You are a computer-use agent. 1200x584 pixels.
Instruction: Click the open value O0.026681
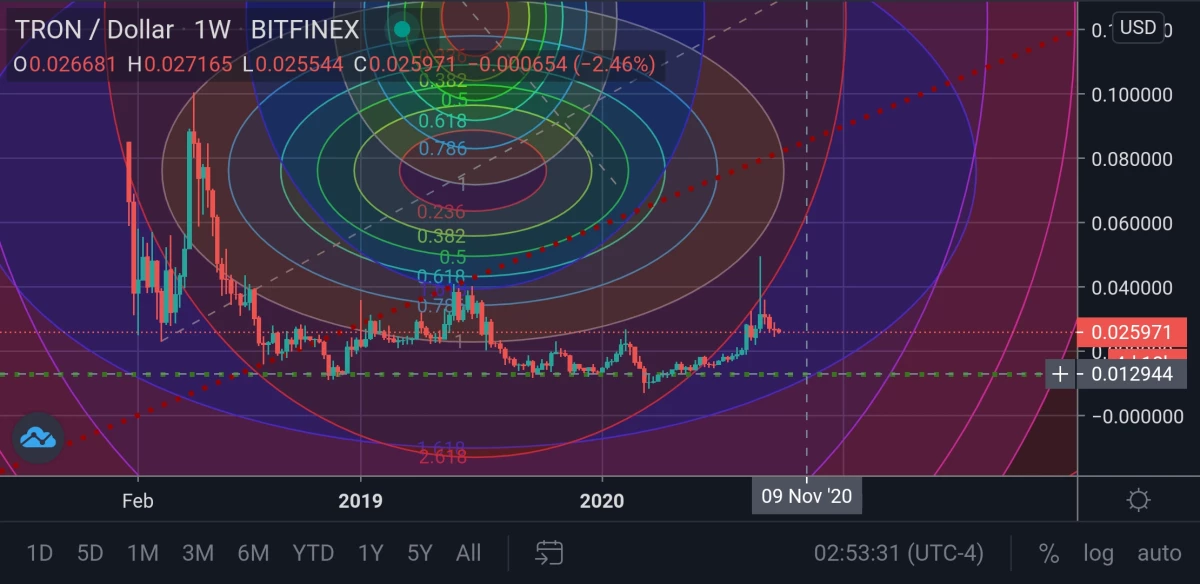[x=66, y=64]
